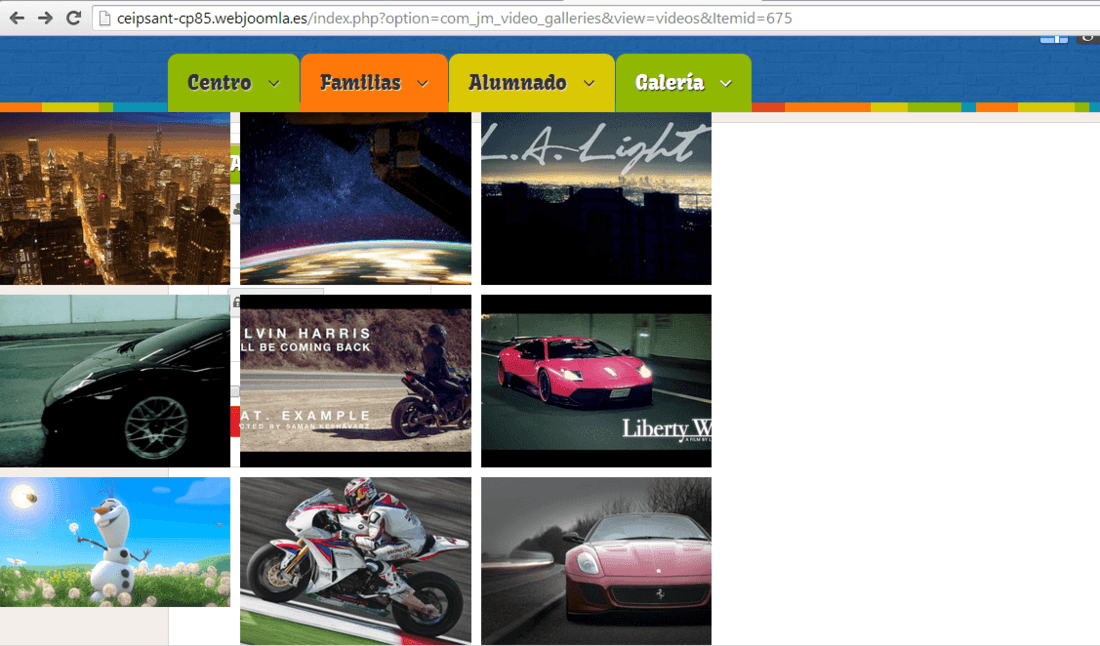Expand the Familias dropdown chevron
Image resolution: width=1100 pixels, height=646 pixels.
click(422, 83)
